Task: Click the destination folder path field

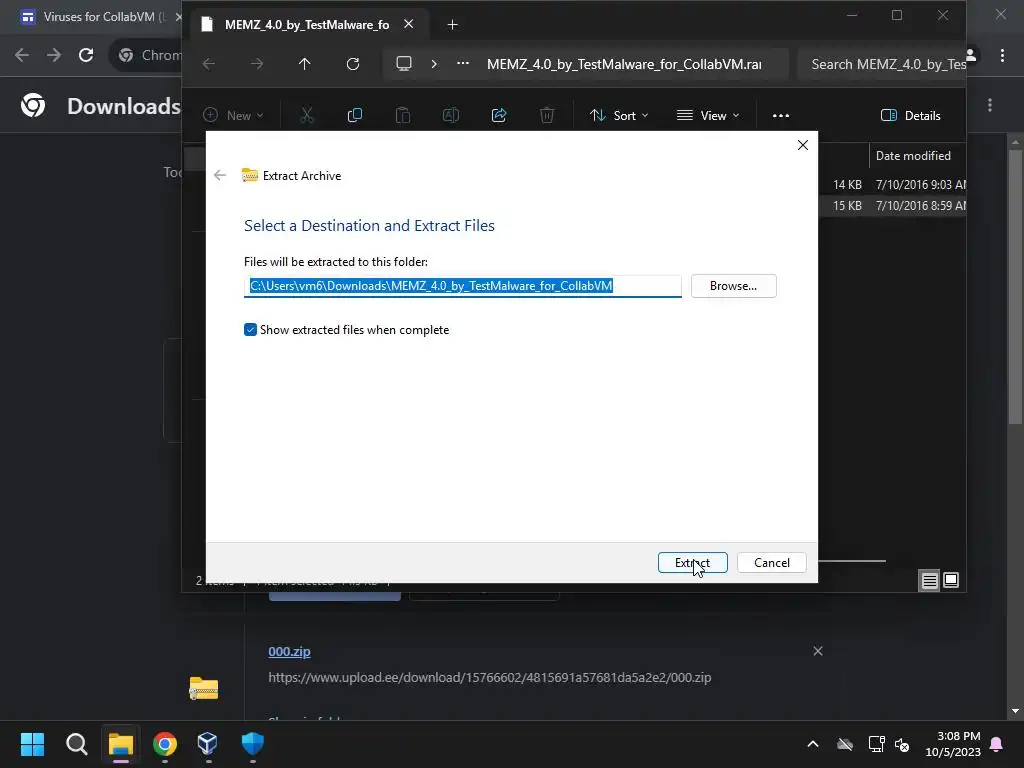Action: click(462, 286)
